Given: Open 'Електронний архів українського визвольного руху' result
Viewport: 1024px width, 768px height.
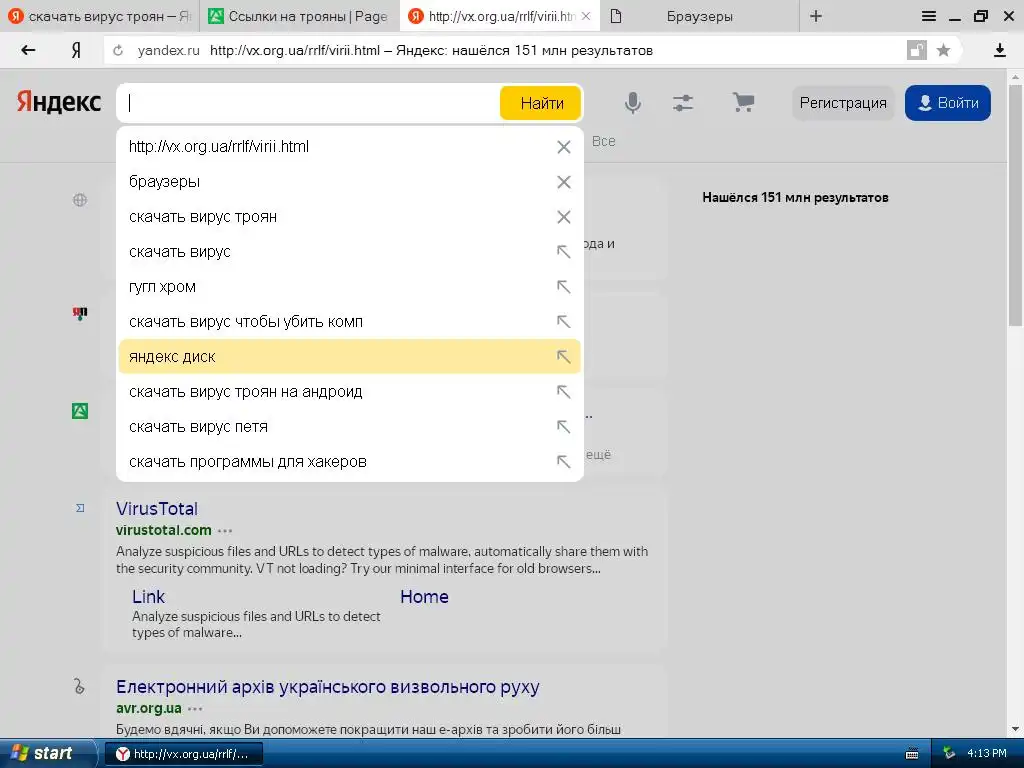Looking at the screenshot, I should coord(328,687).
